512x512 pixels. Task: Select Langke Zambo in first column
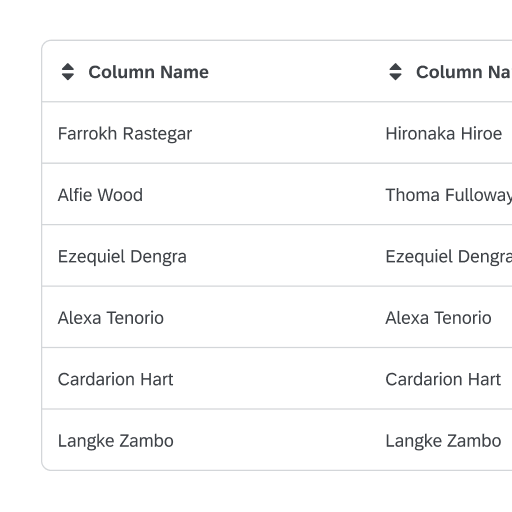pyautogui.click(x=115, y=441)
